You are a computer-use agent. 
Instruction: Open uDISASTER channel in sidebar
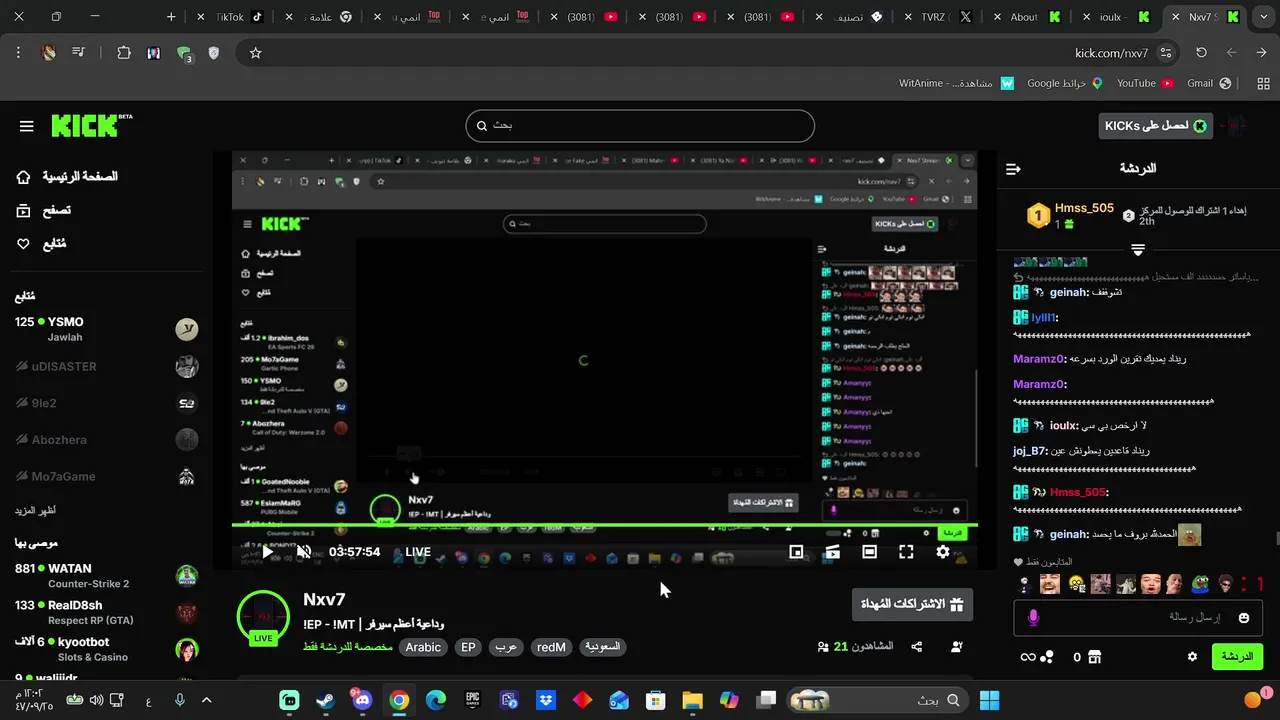pos(107,366)
